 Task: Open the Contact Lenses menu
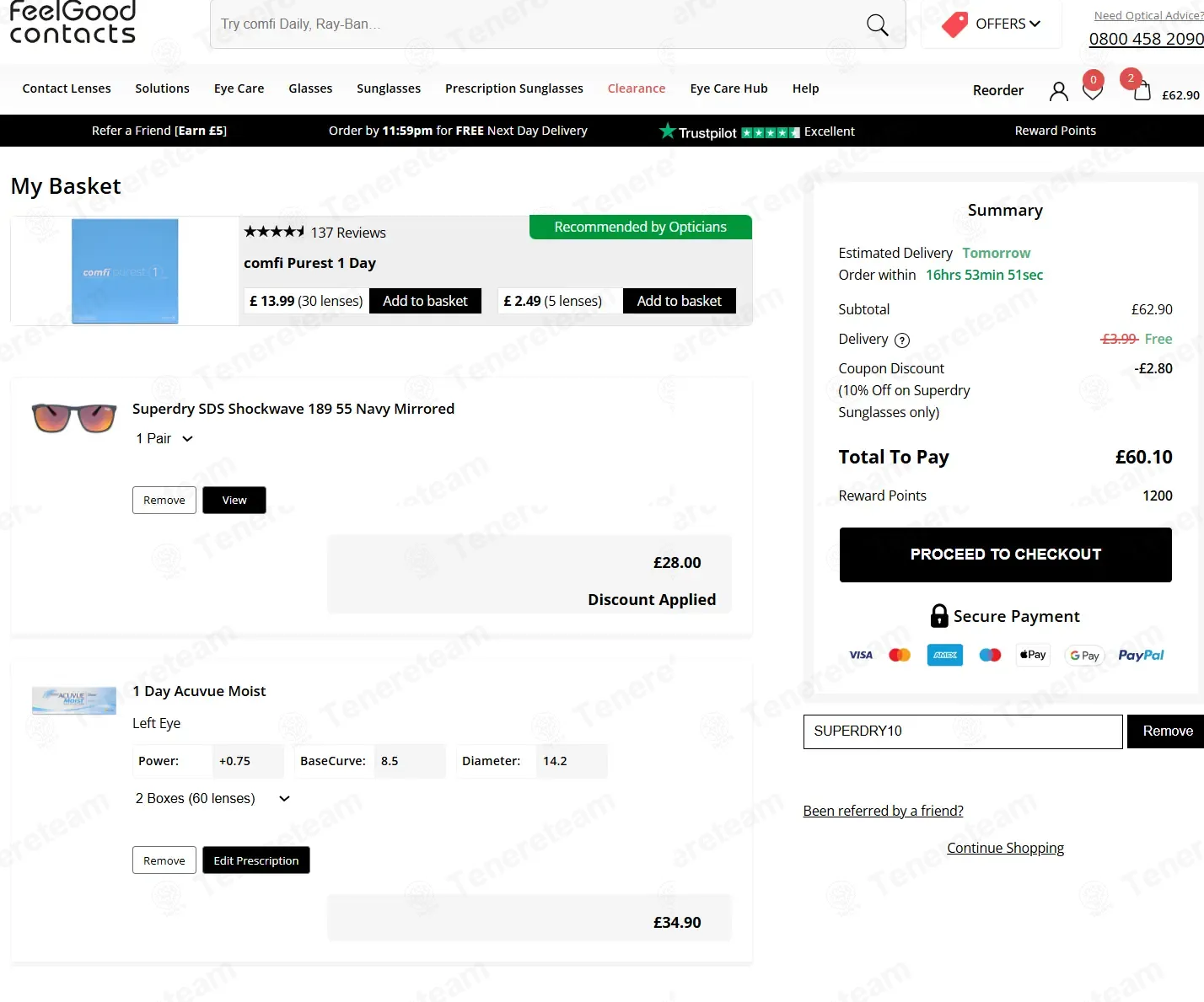click(67, 88)
